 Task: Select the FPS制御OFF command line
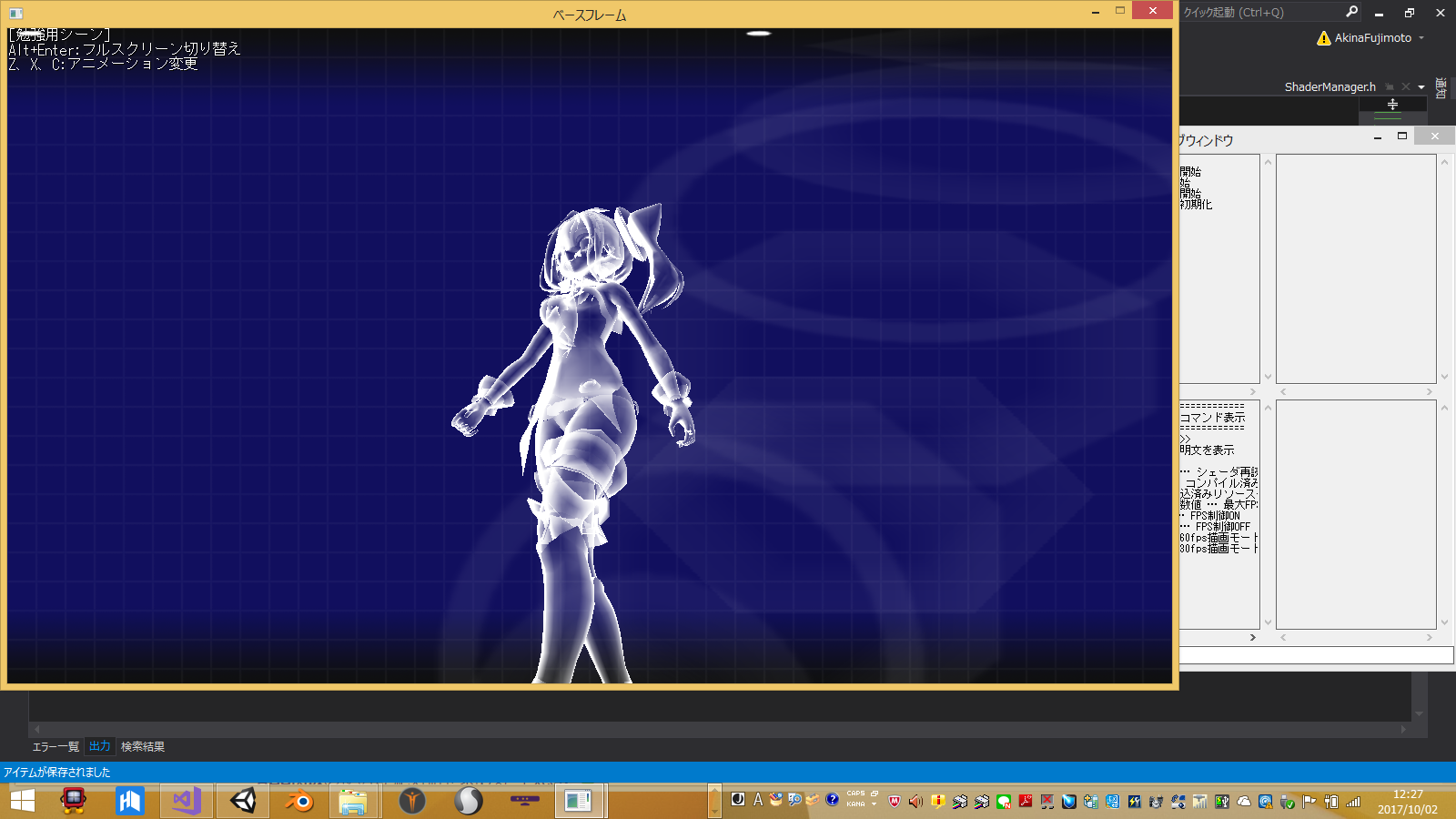pos(1218,527)
